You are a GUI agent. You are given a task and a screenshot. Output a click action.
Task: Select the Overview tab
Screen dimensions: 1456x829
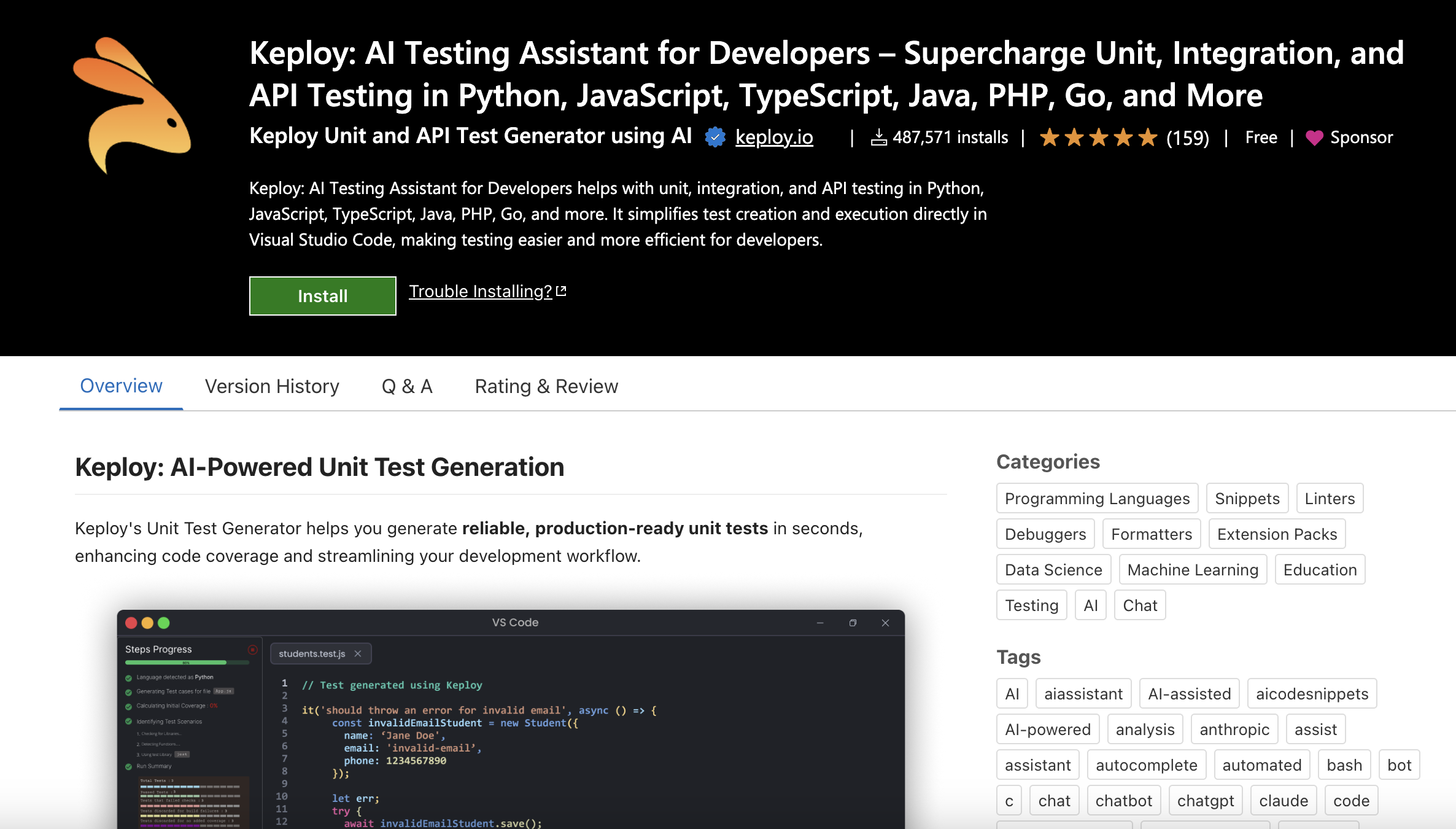pyautogui.click(x=121, y=386)
